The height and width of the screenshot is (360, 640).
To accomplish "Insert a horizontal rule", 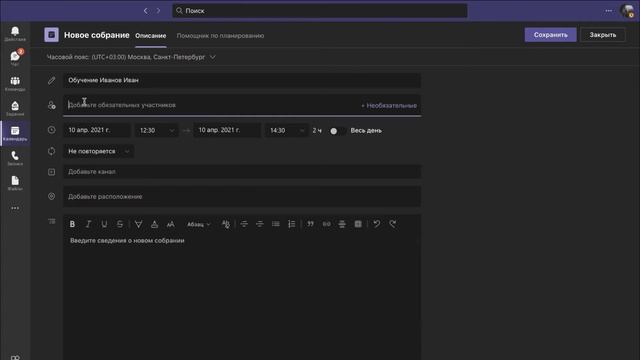I will pyautogui.click(x=342, y=224).
